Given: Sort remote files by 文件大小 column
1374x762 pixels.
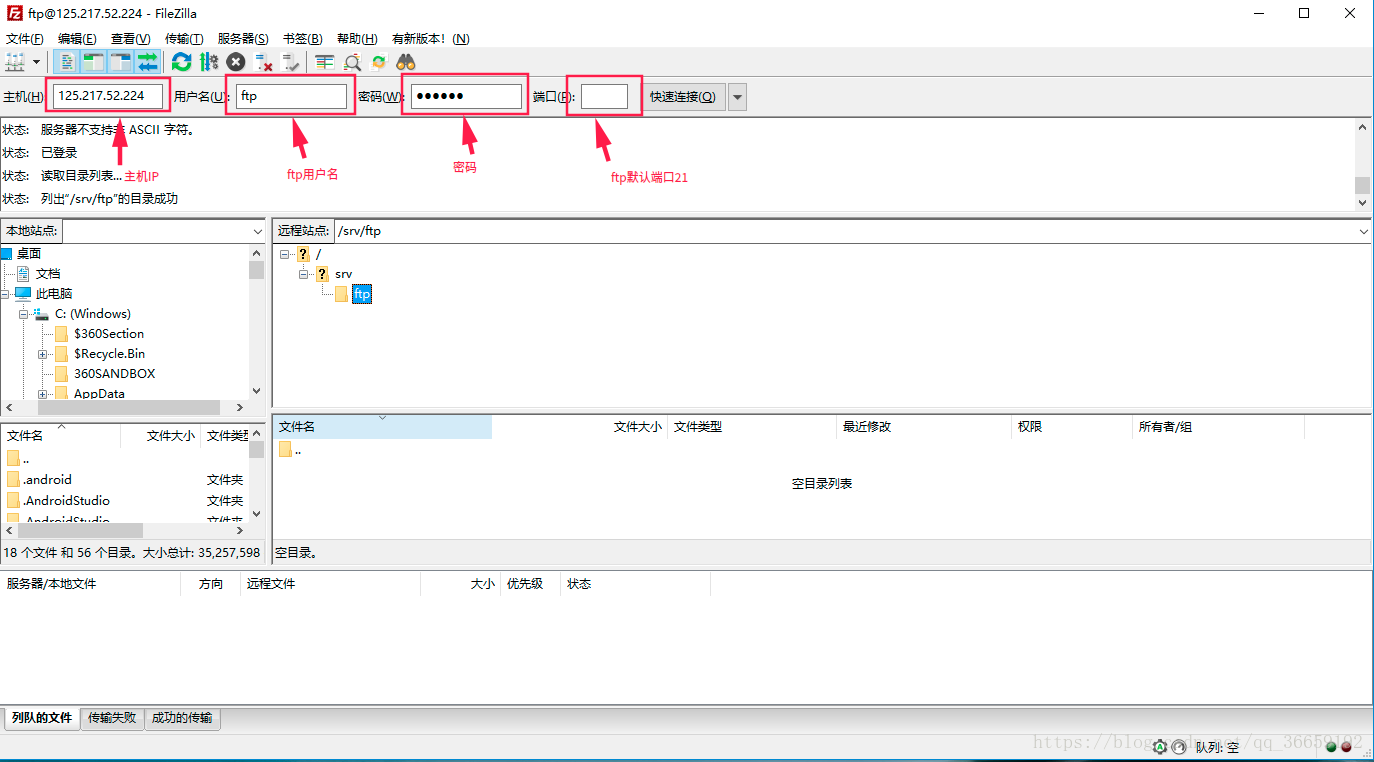Looking at the screenshot, I should point(580,427).
